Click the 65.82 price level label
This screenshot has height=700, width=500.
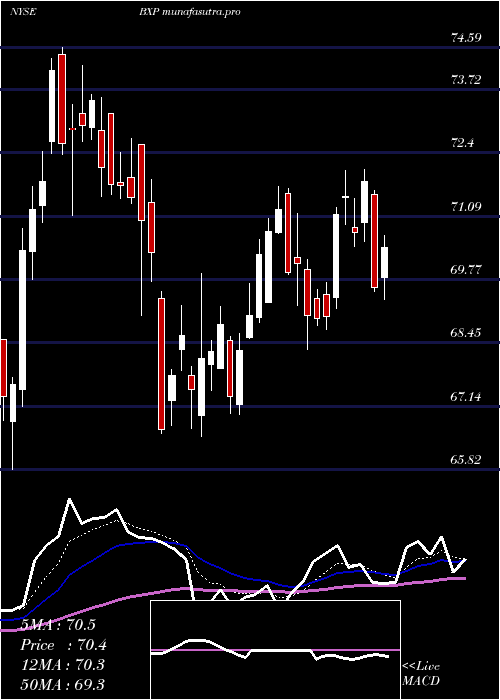click(466, 459)
